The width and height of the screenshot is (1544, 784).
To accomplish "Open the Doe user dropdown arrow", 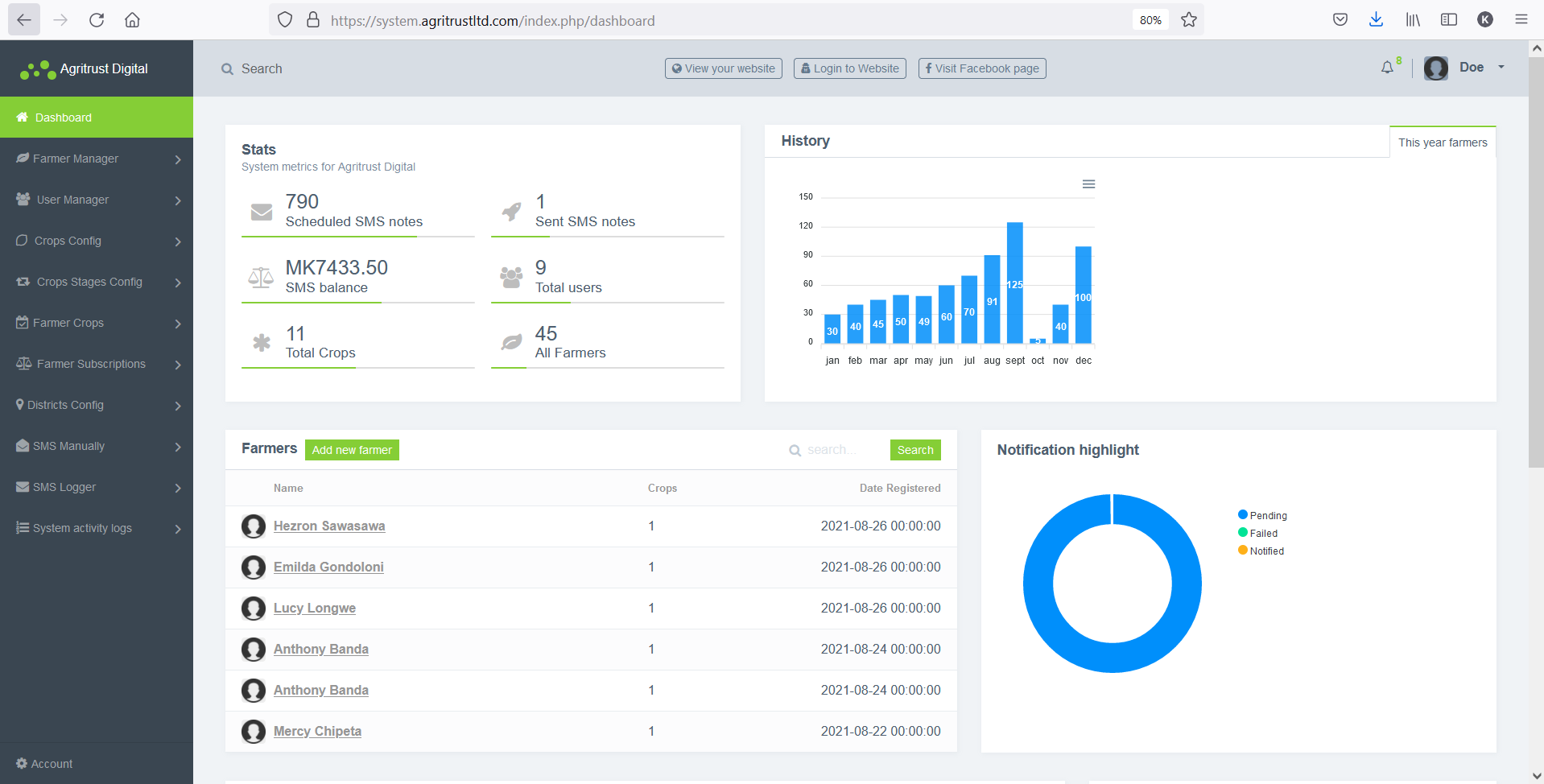I will click(x=1501, y=68).
